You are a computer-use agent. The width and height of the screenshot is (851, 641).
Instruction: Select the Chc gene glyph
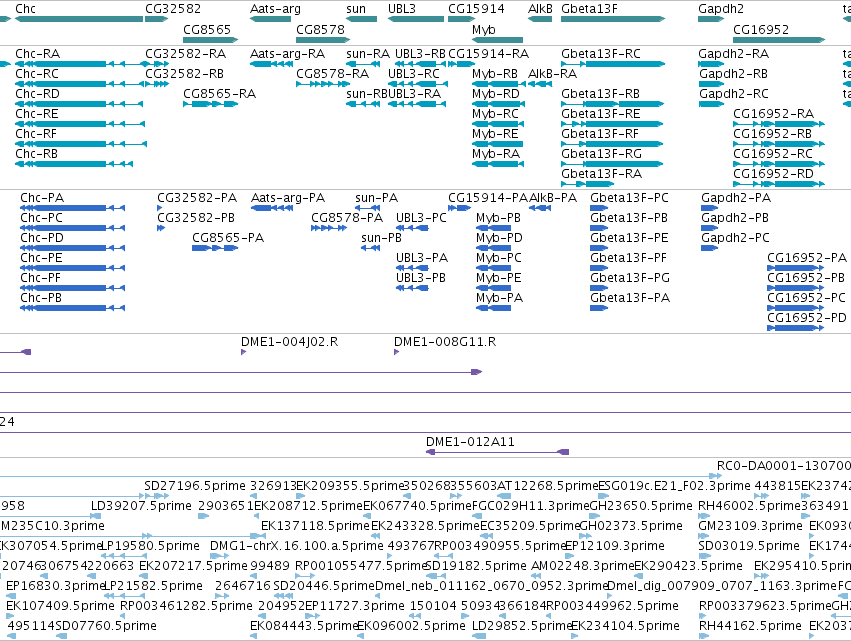[x=79, y=19]
